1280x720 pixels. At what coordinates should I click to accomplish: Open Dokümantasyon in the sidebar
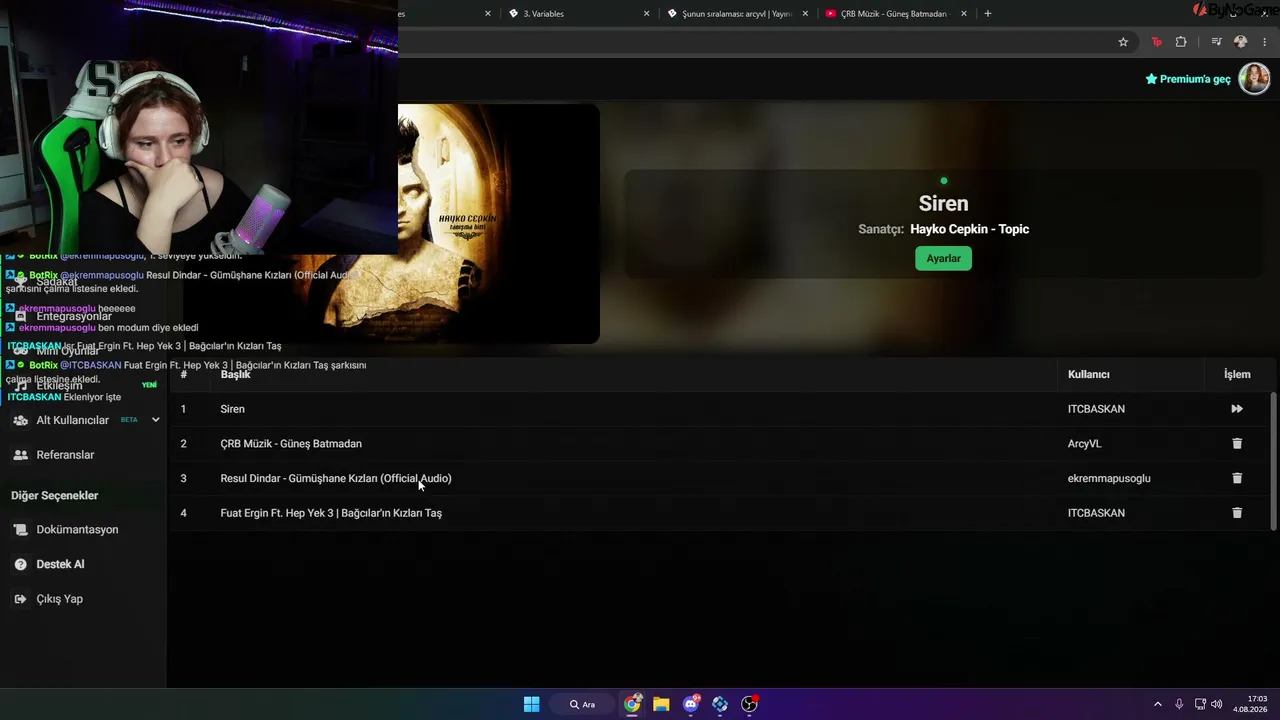[77, 530]
